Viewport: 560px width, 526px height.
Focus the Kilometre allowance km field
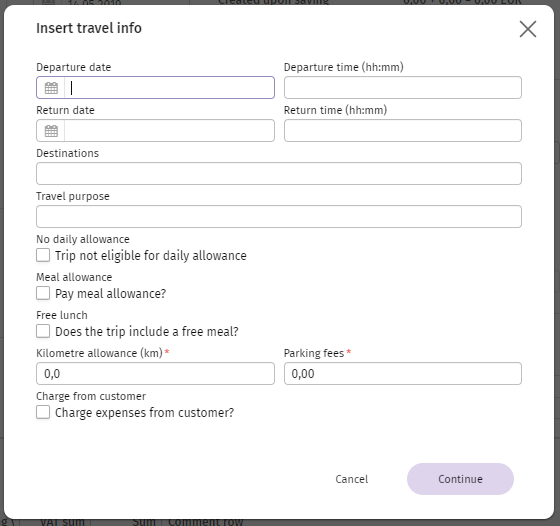point(155,374)
